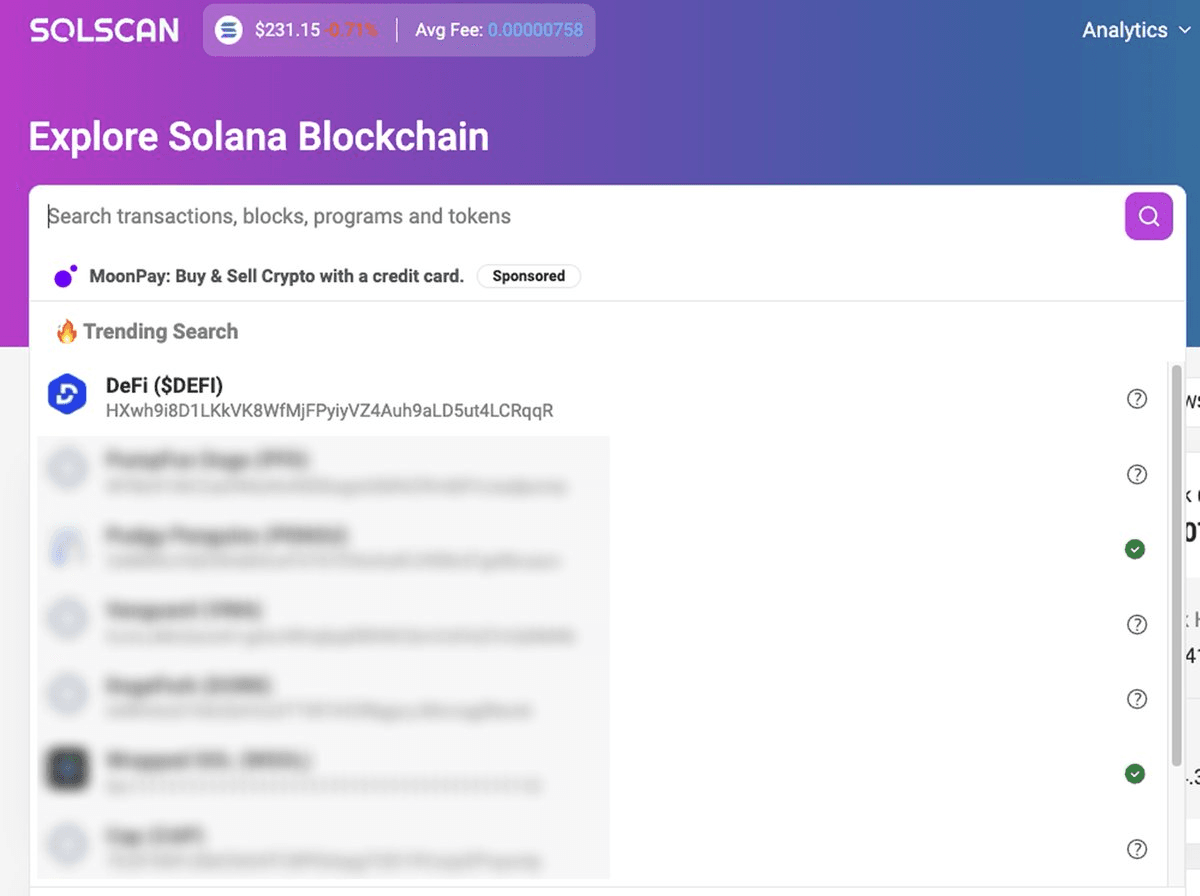Click the Sponsored badge
Screen dimensions: 1200x896
[529, 276]
